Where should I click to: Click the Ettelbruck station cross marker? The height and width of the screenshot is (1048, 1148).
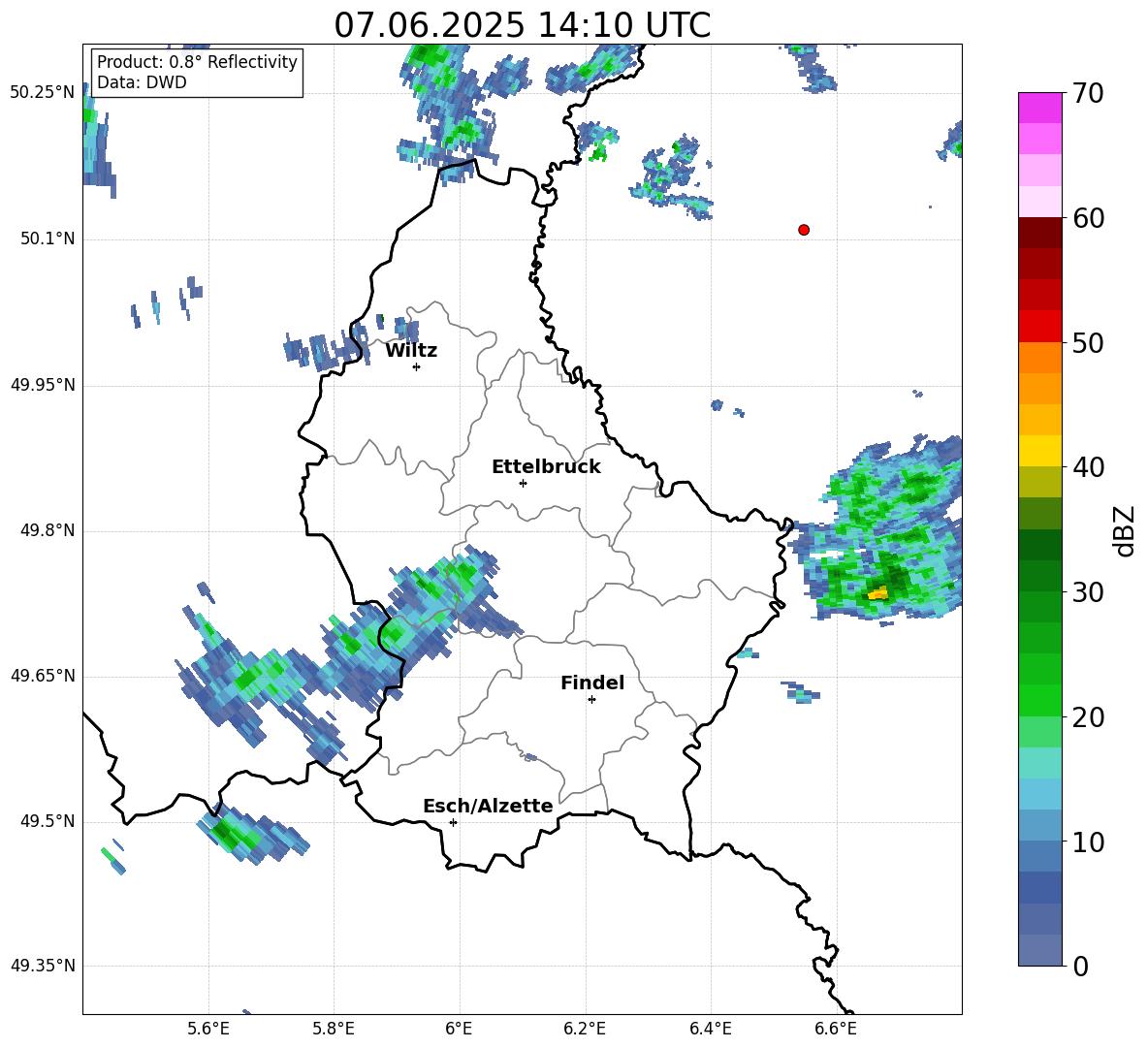(523, 483)
